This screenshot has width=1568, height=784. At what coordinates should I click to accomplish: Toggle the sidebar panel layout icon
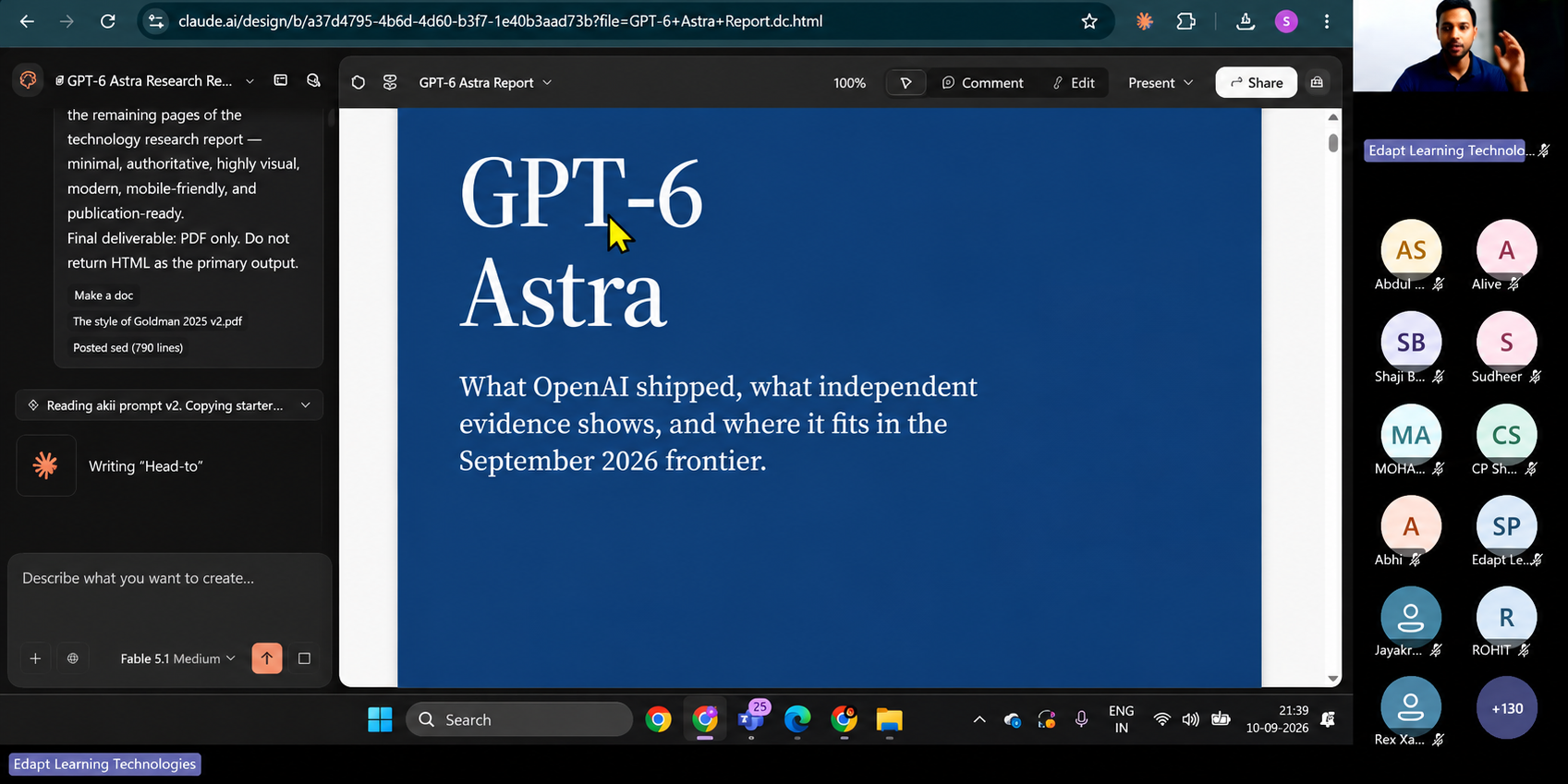[281, 80]
